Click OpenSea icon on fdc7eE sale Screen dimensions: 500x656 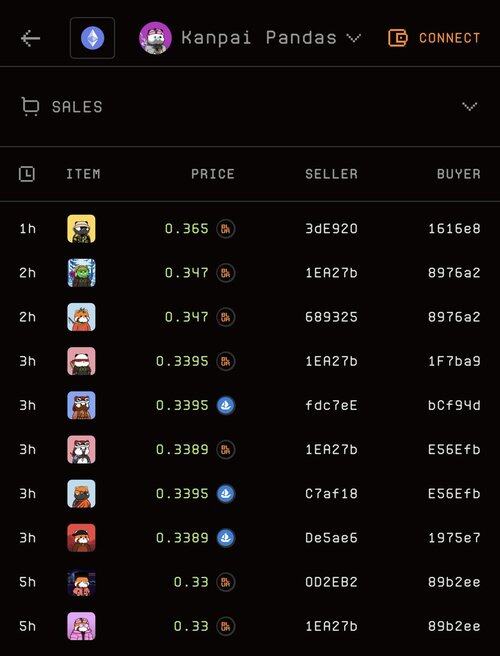point(226,405)
